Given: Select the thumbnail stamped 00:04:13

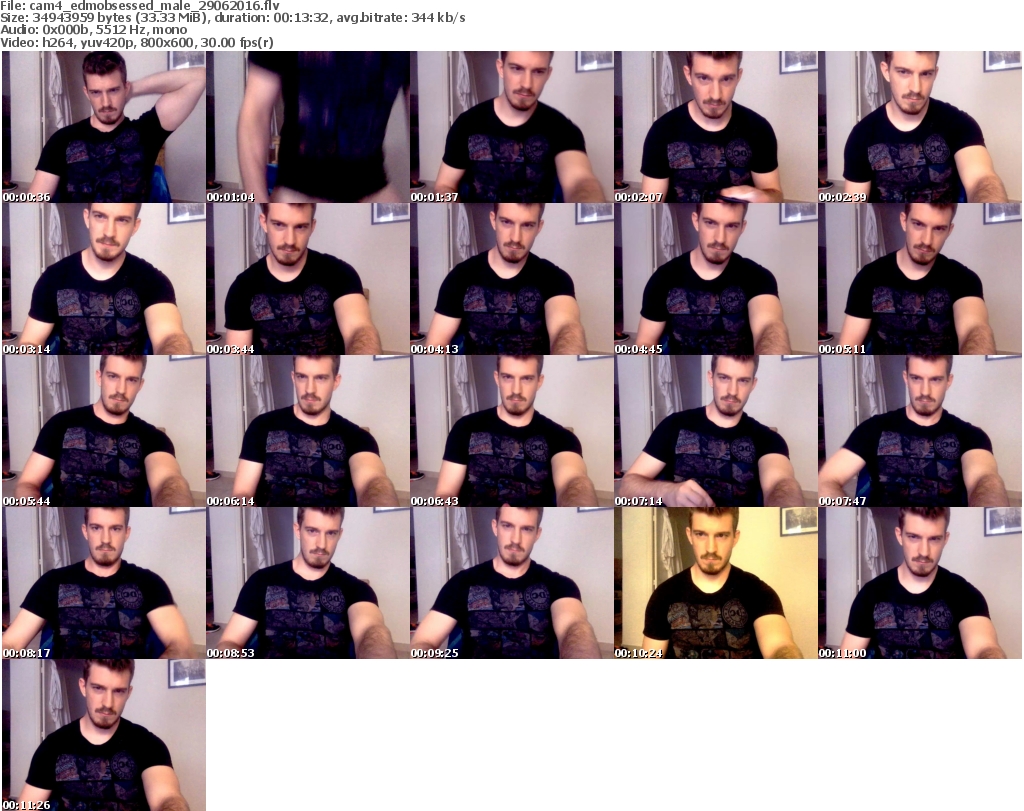Looking at the screenshot, I should tap(511, 279).
